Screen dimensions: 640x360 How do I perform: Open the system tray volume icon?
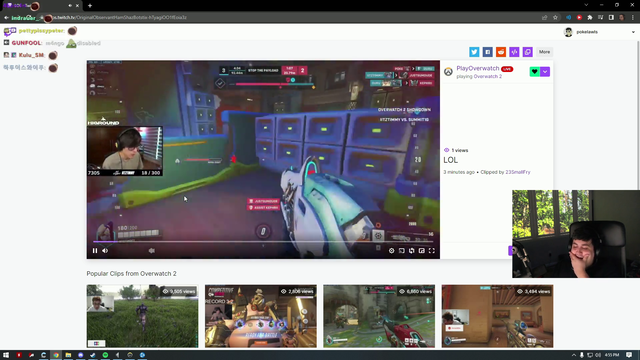point(598,355)
